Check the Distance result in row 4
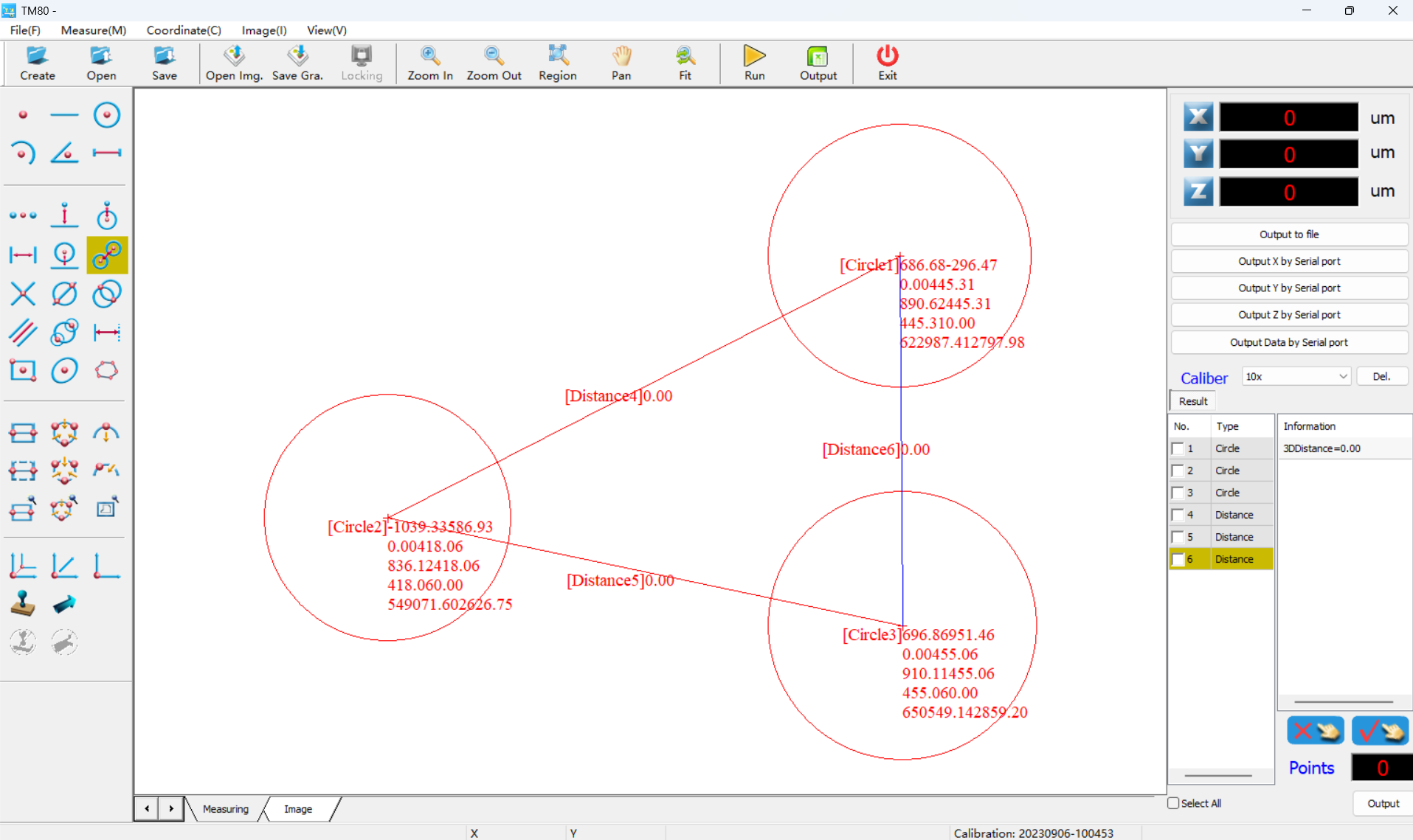Viewport: 1413px width, 840px height. 1178,514
